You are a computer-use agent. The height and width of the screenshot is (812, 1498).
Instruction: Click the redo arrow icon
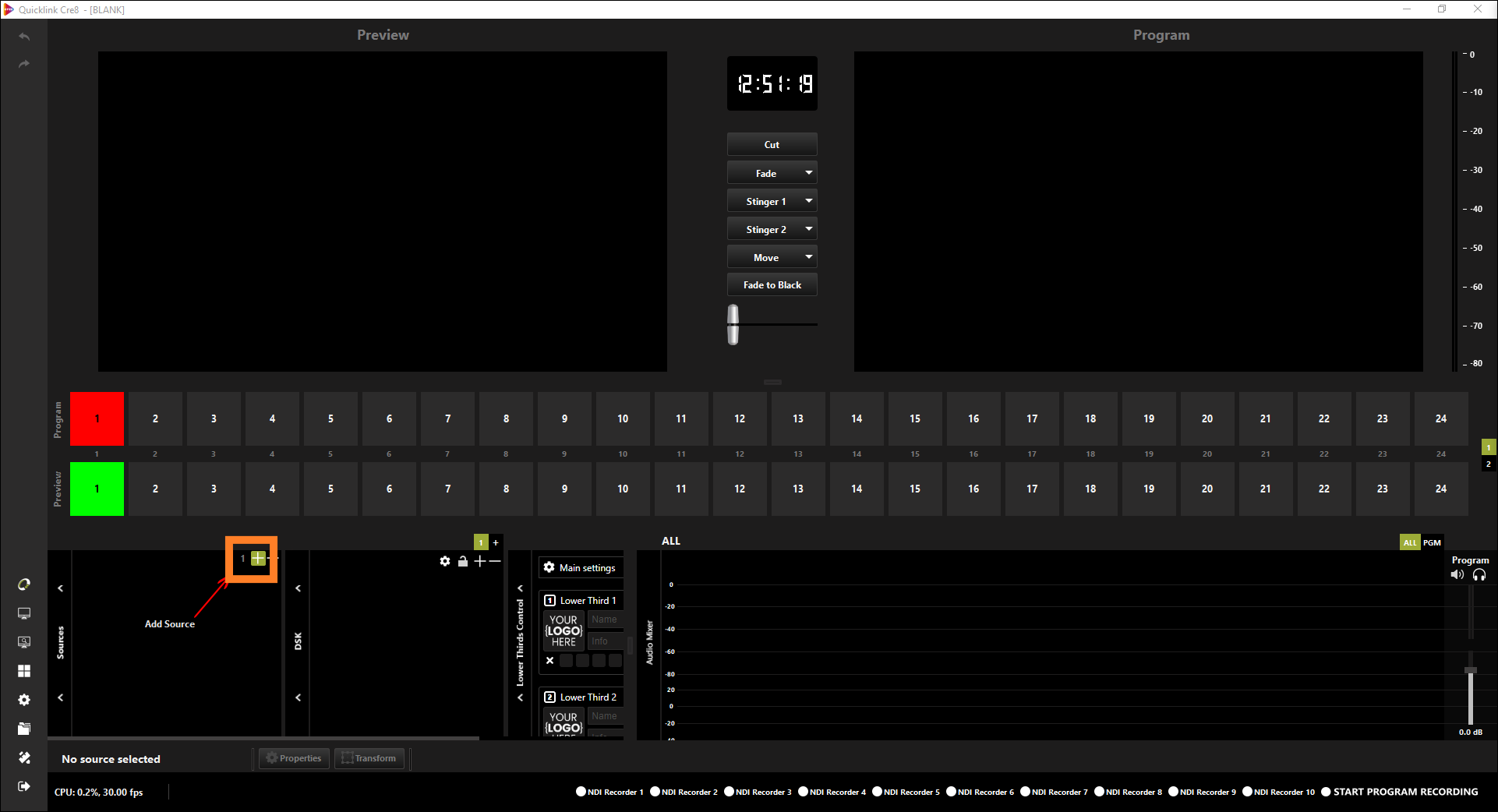tap(24, 64)
